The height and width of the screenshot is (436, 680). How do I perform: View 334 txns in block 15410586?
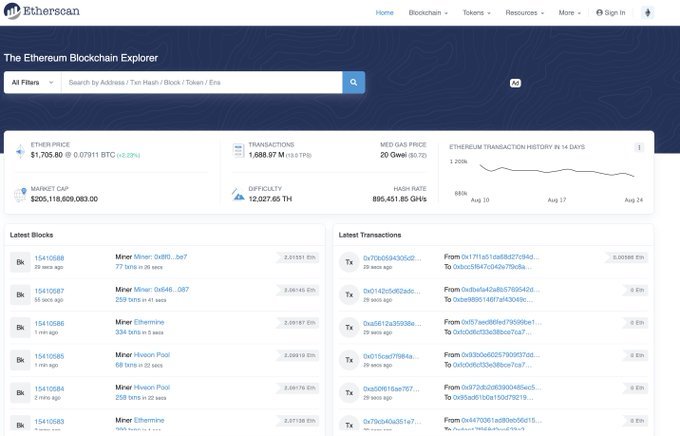[x=128, y=332]
